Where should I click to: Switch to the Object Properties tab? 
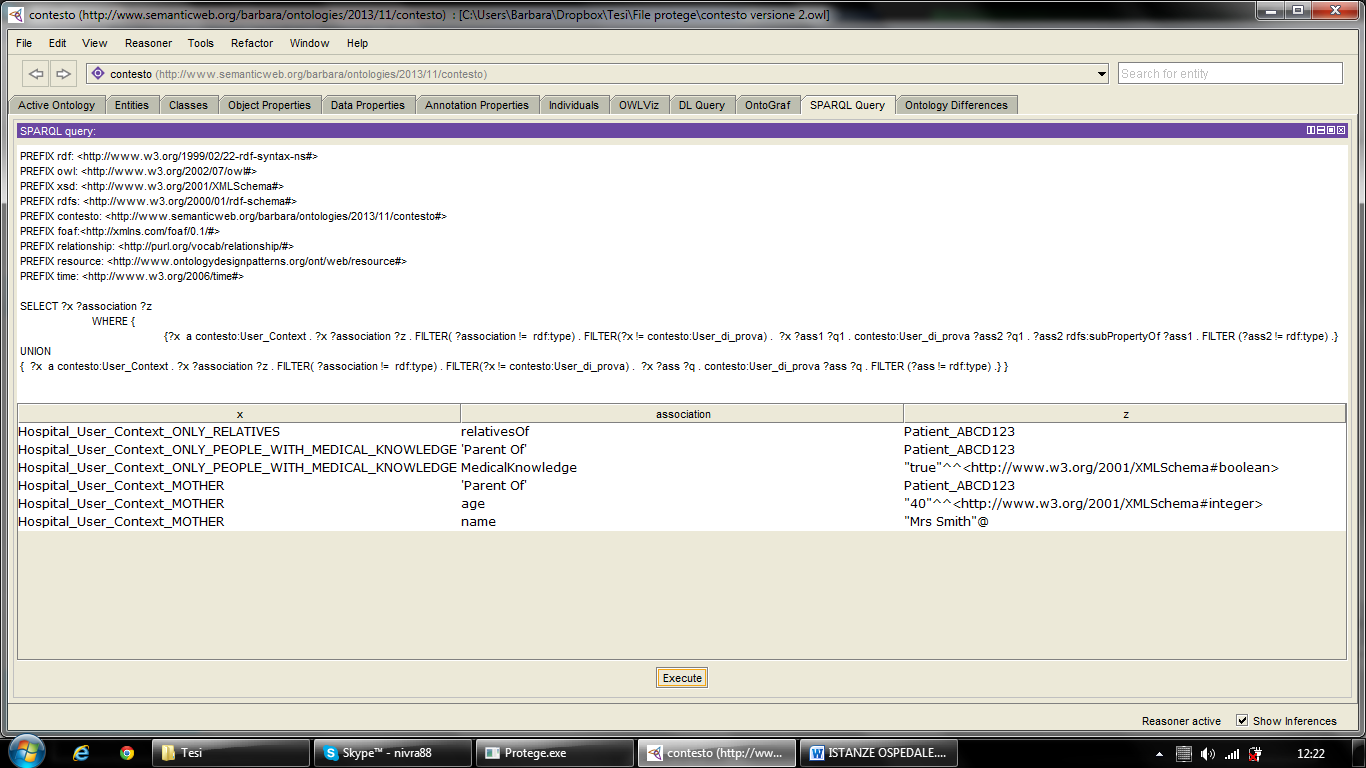(269, 105)
